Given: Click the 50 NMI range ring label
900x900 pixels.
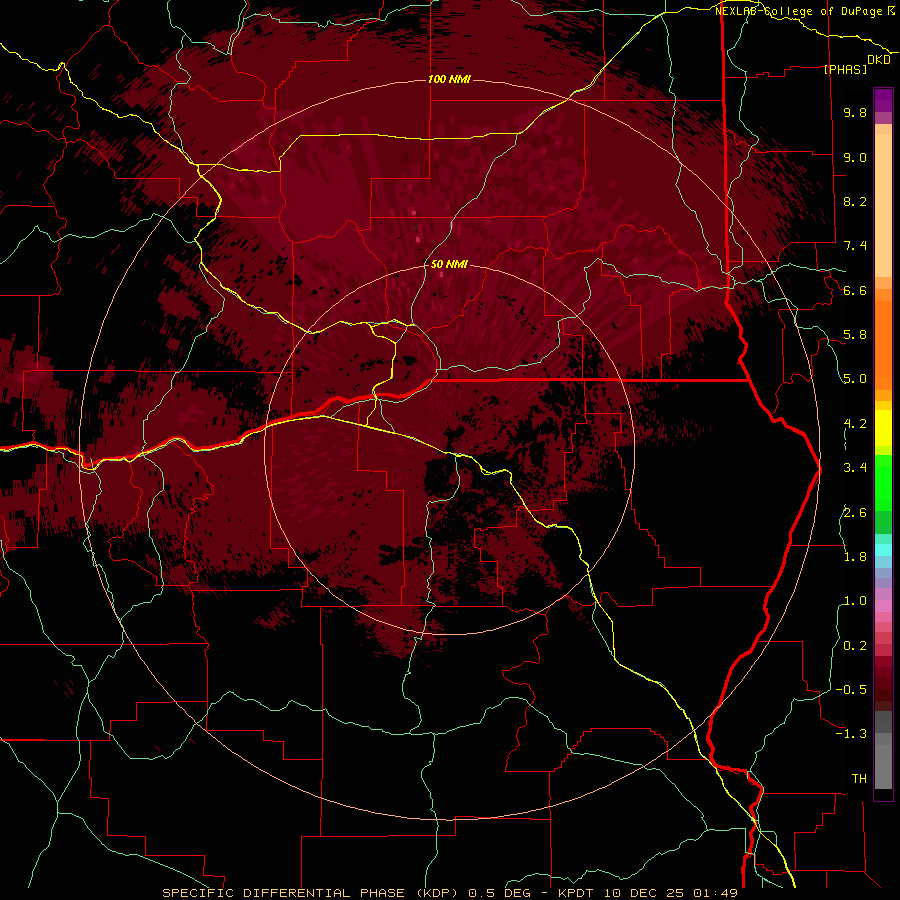Looking at the screenshot, I should (449, 264).
